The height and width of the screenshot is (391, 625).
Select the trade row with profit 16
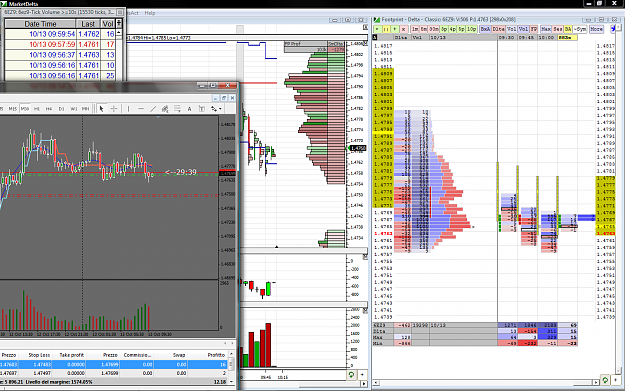(114, 364)
